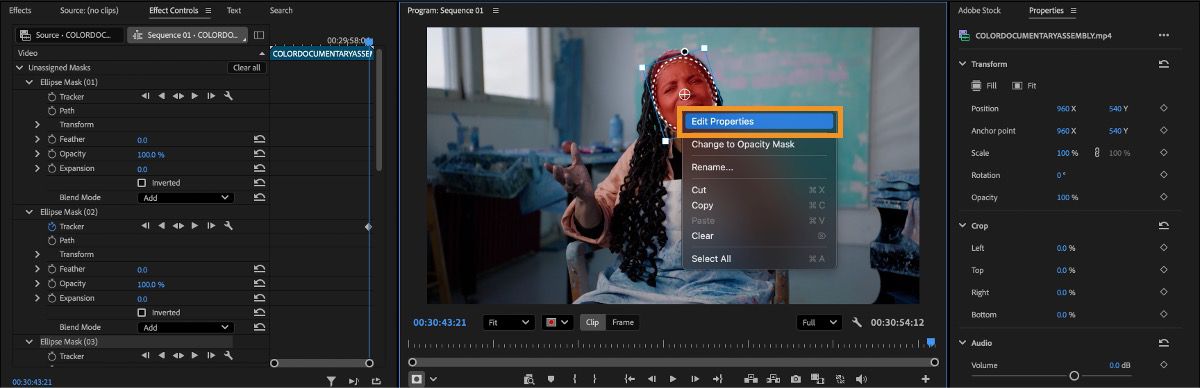Click the Fit button in Transform
Image resolution: width=1200 pixels, height=388 pixels.
[x=1024, y=86]
